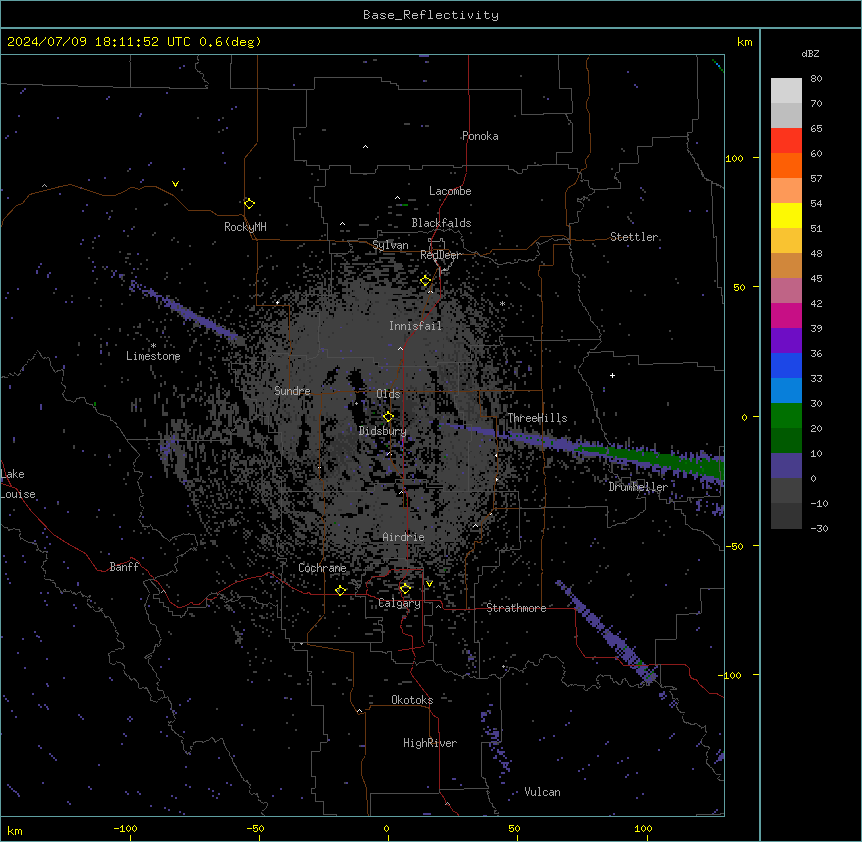This screenshot has width=862, height=842.
Task: Click the Blackfalds city label
Action: point(441,223)
